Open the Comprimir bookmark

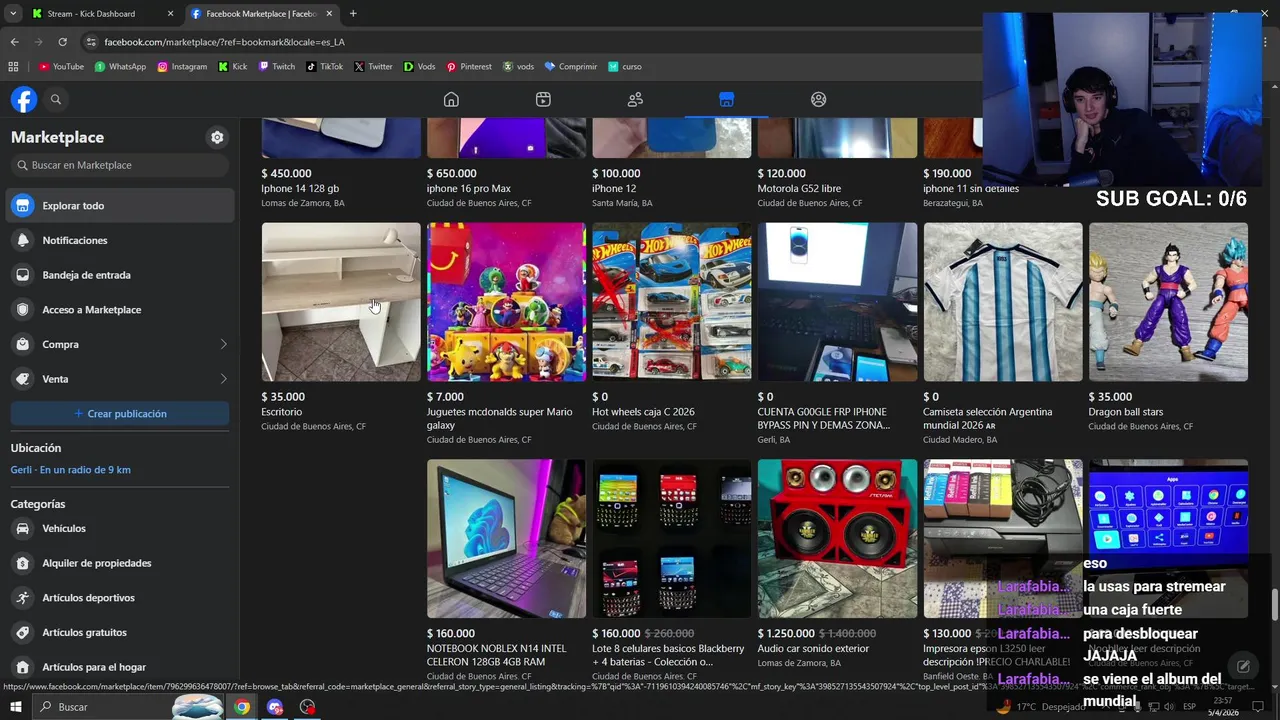tap(571, 67)
